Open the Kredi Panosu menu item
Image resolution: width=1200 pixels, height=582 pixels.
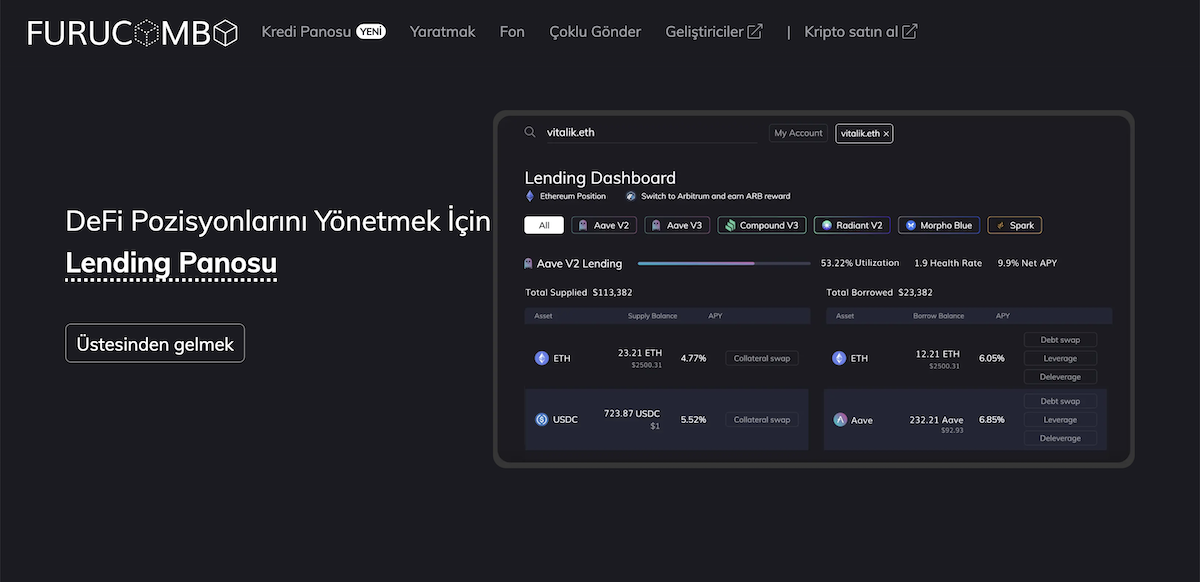click(306, 32)
